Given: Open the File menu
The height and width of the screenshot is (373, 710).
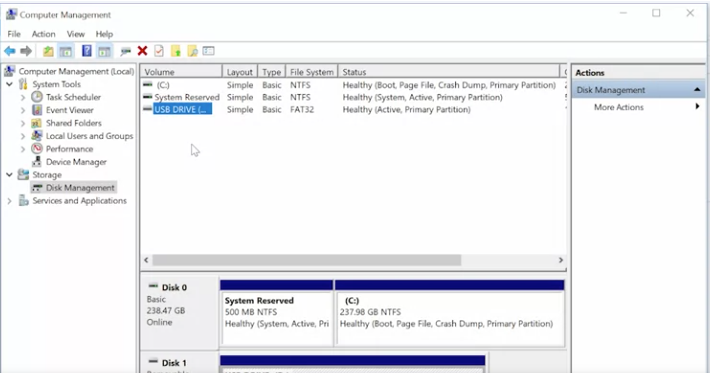Looking at the screenshot, I should point(14,34).
